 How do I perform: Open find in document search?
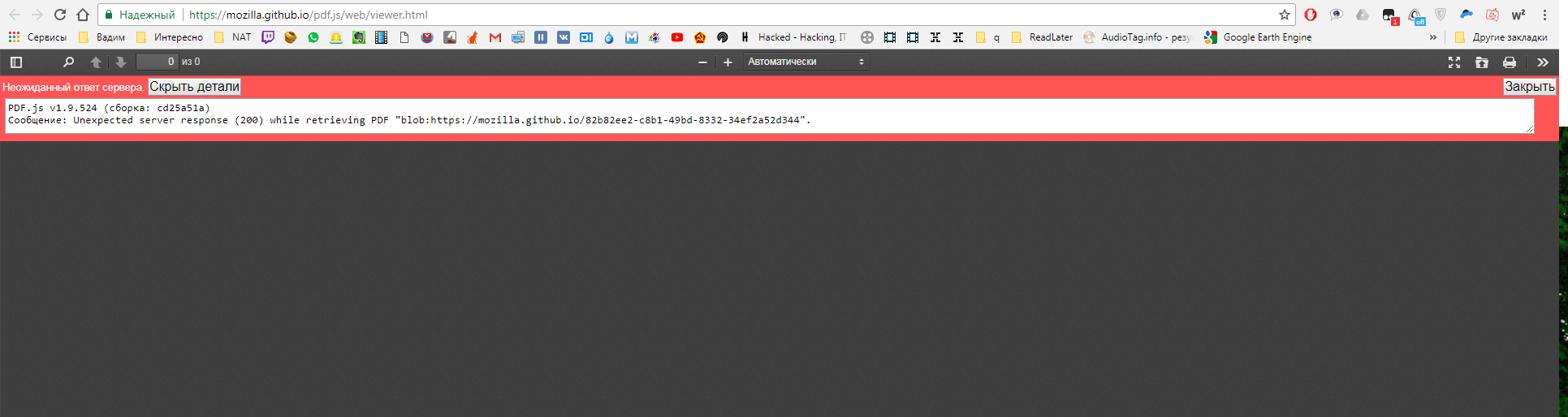68,62
